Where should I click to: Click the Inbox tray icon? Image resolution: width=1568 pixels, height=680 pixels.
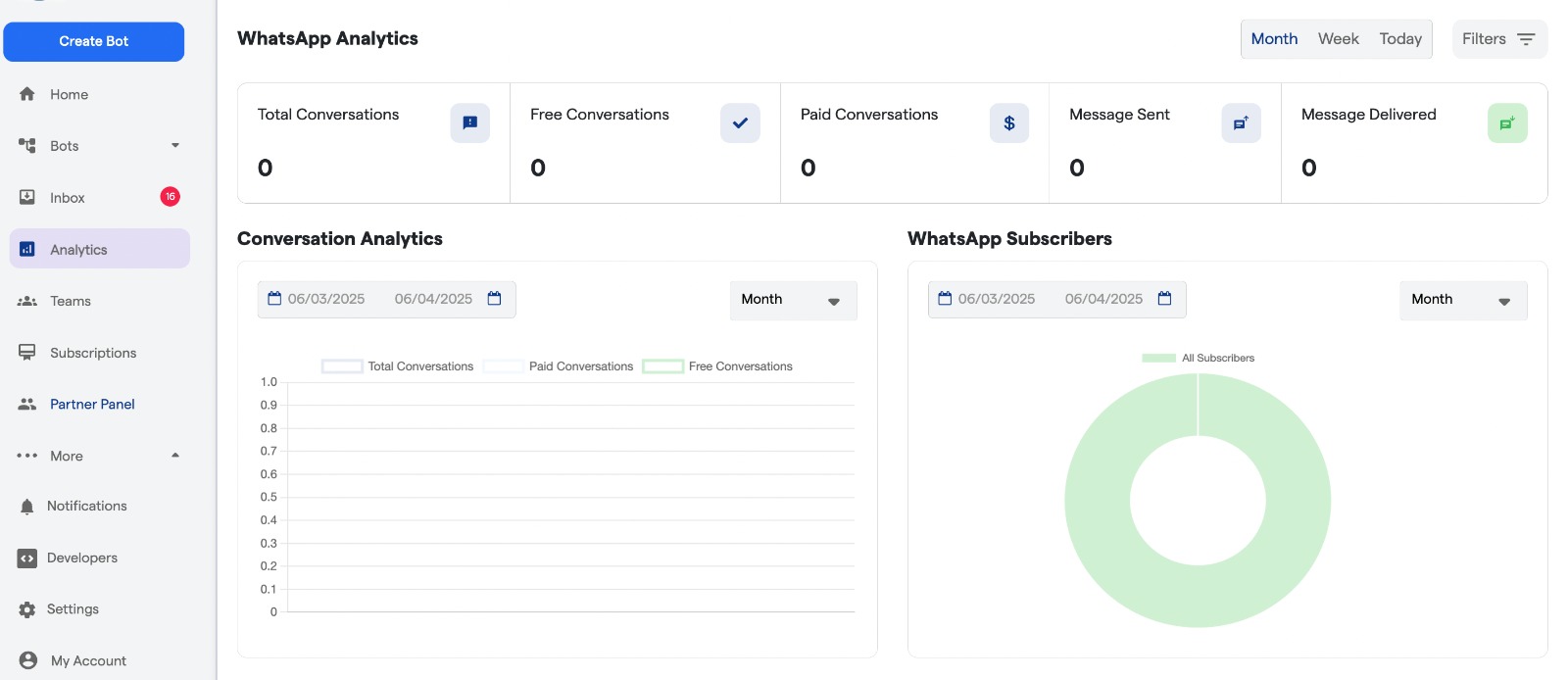27,197
